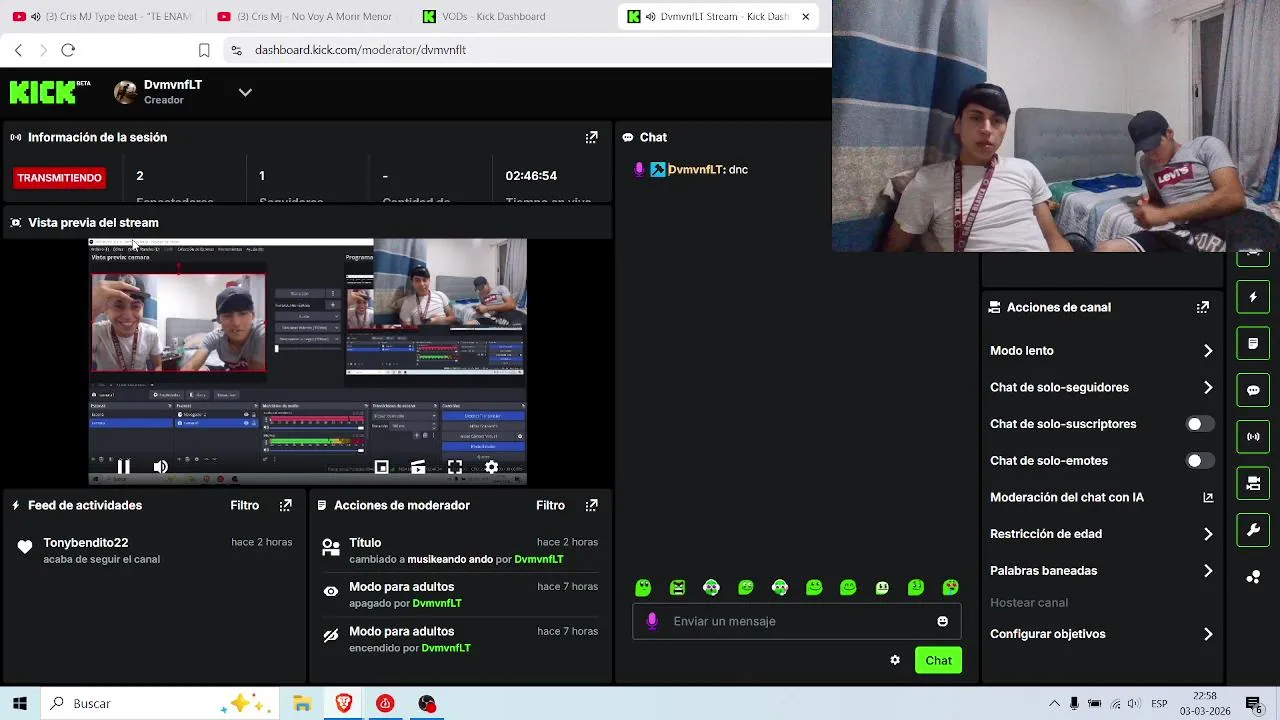Click the browser address bar URL
This screenshot has height=720, width=1280.
[x=360, y=50]
